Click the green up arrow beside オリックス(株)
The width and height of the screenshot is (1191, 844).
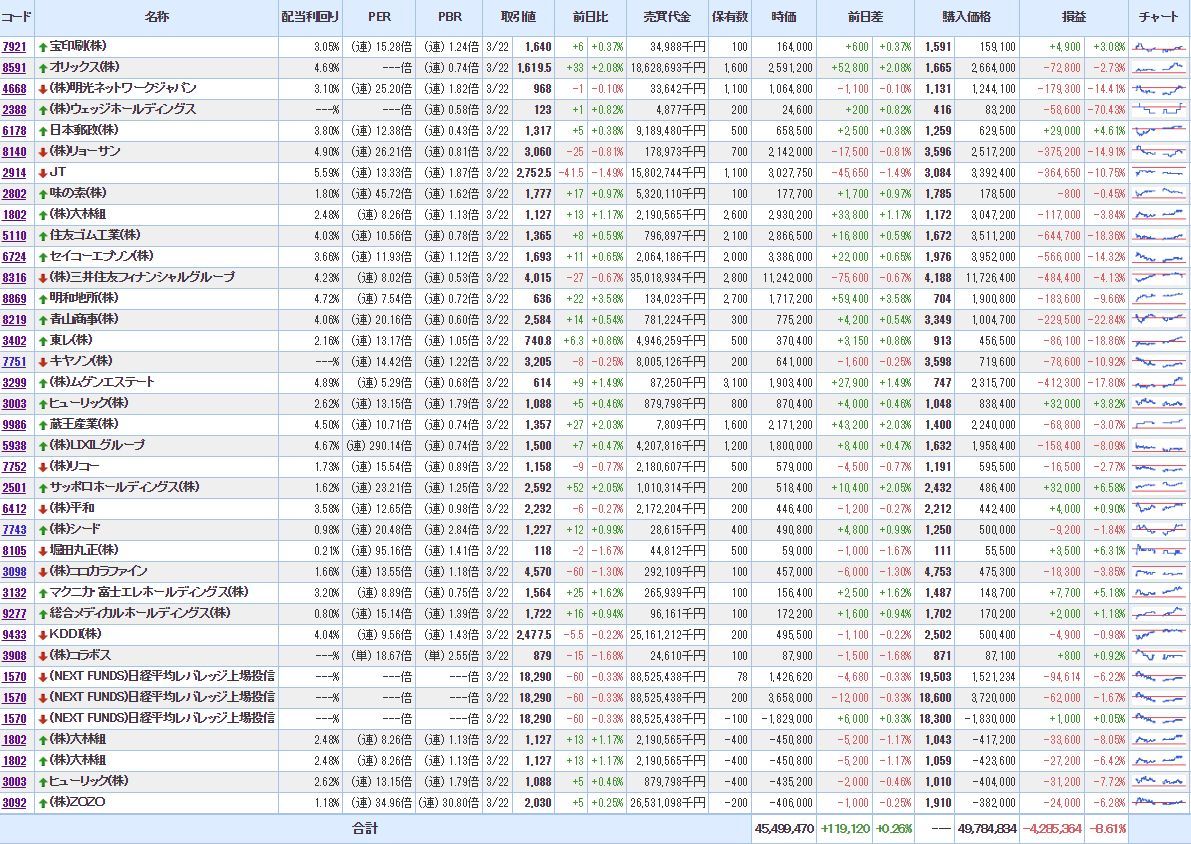(42, 67)
